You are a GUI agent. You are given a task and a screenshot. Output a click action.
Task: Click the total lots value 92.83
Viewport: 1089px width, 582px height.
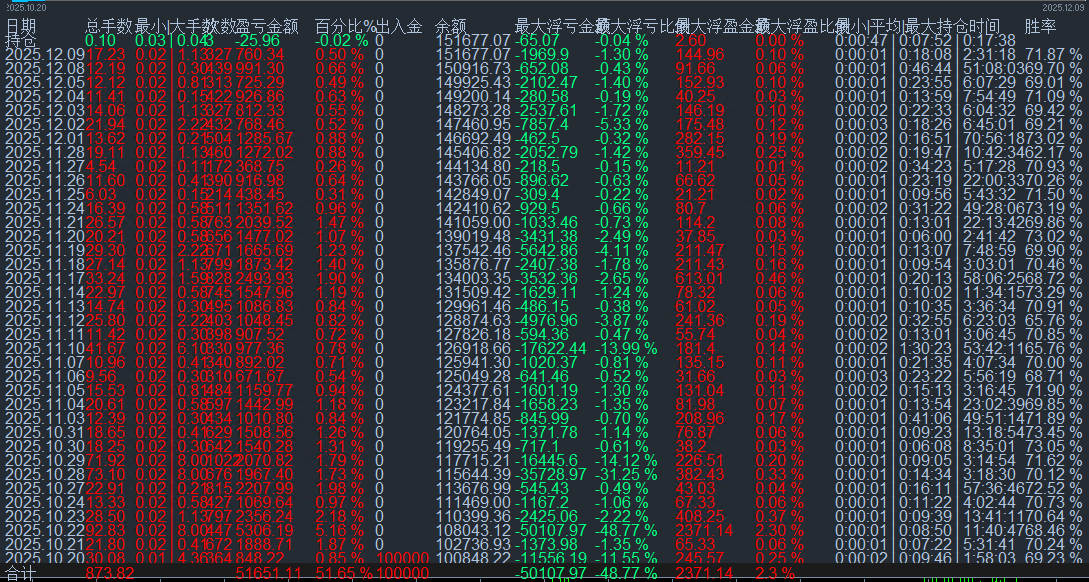click(106, 529)
